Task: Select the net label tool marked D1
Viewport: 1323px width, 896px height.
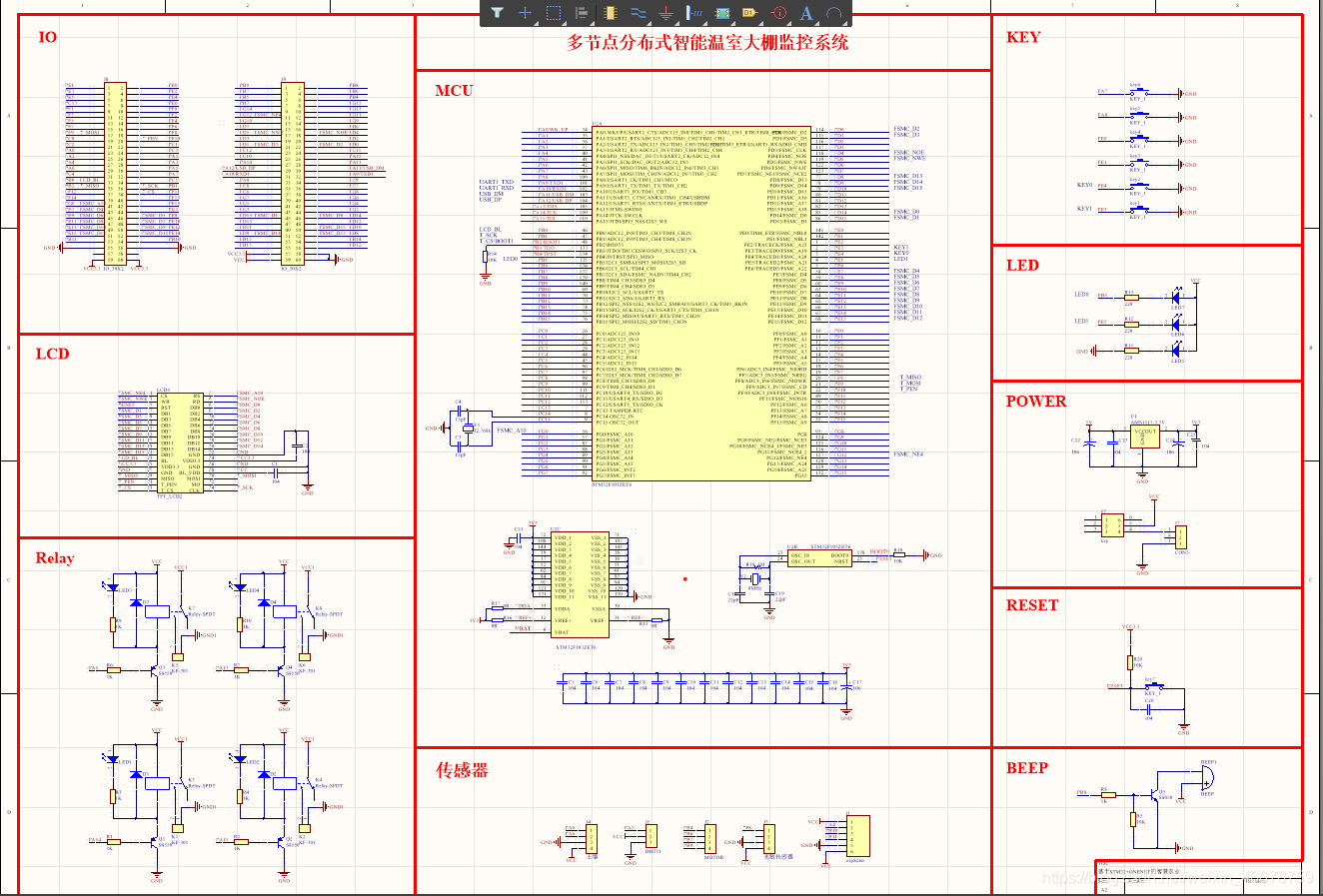Action: tap(749, 13)
